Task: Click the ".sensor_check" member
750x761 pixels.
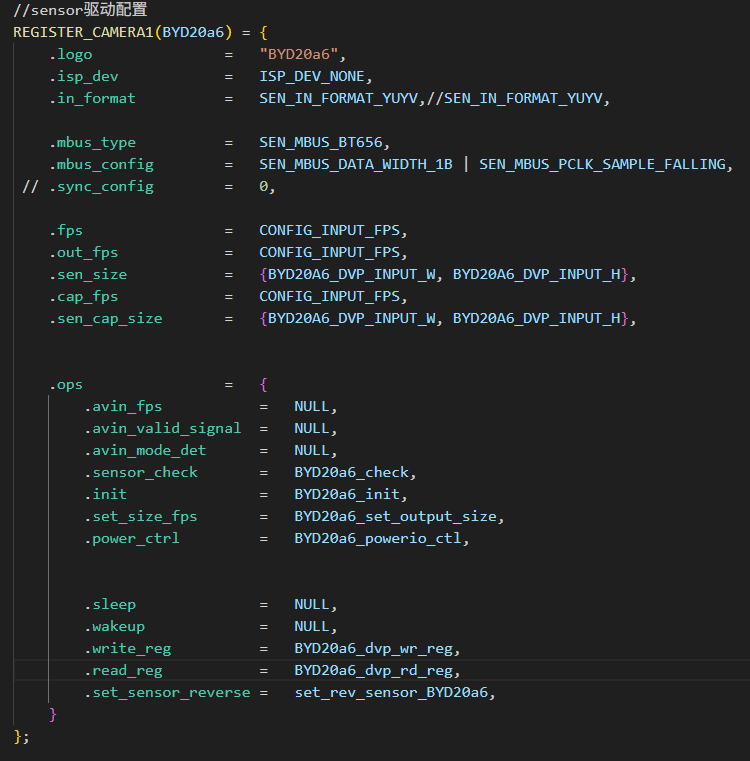Action: 140,473
